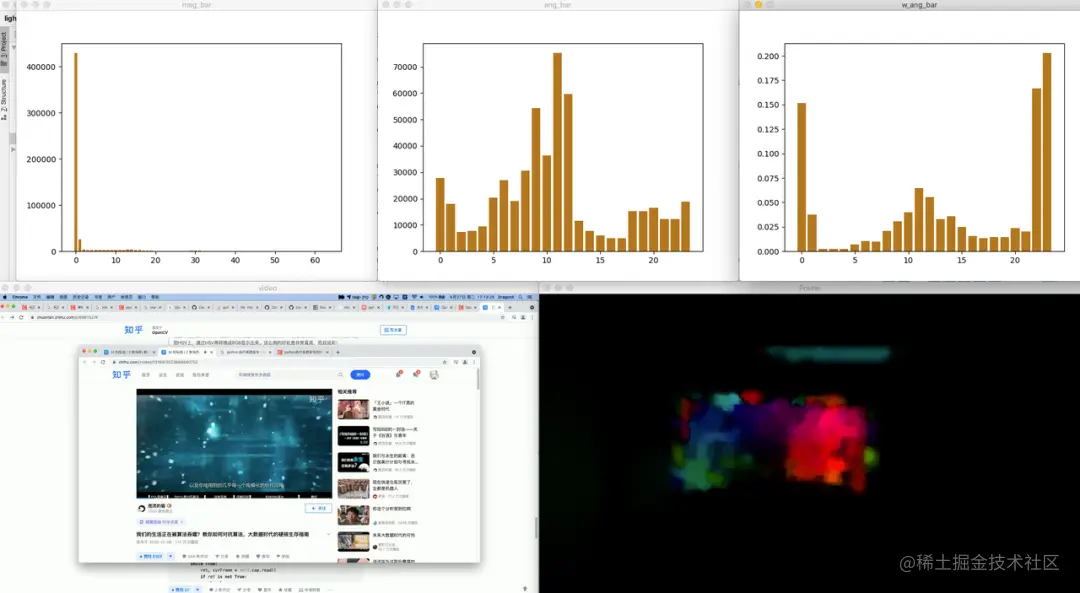Open the Z: Structure side tab
The height and width of the screenshot is (593, 1080).
click(x=3, y=98)
